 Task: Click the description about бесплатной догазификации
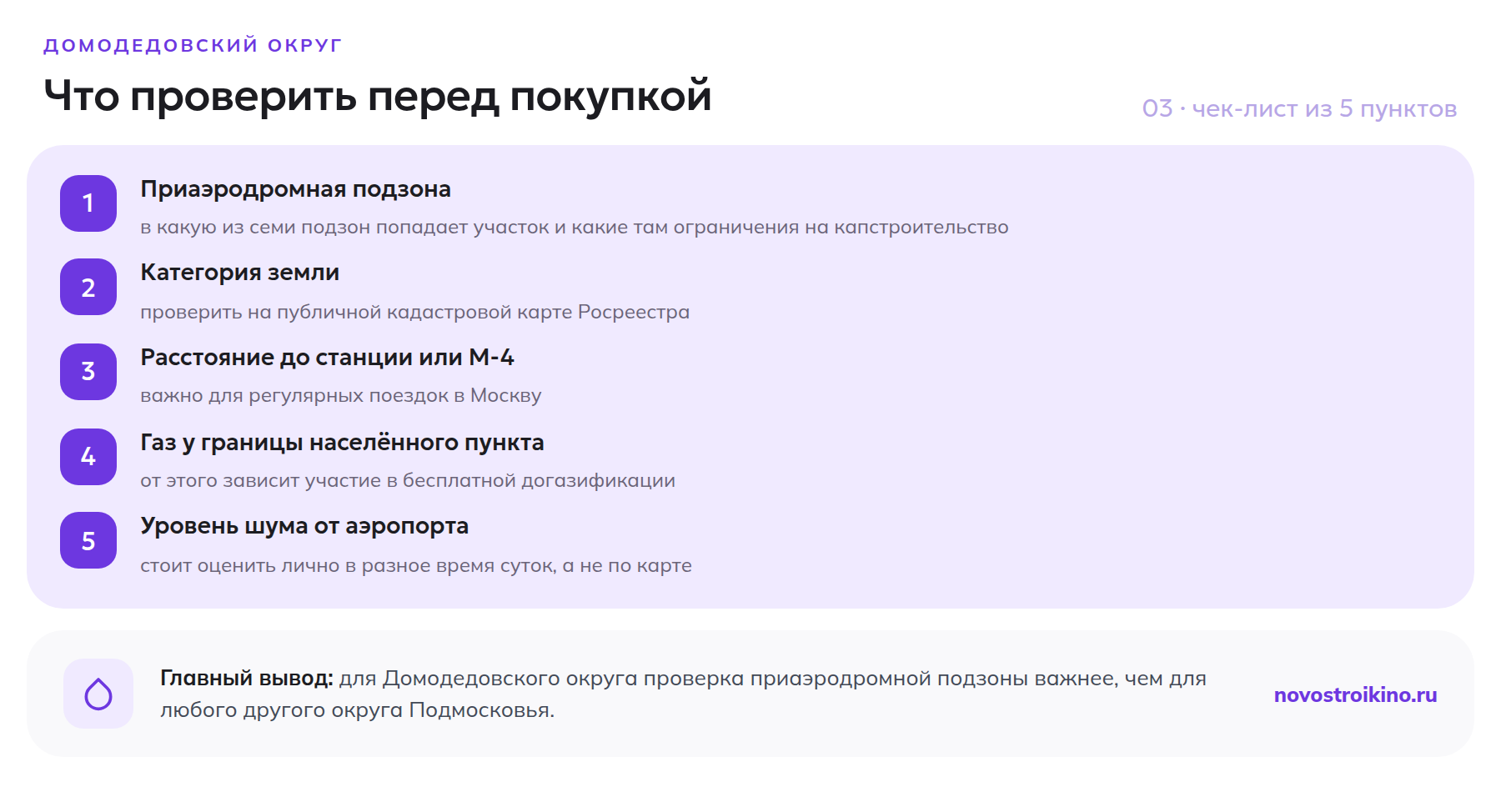coord(408,481)
